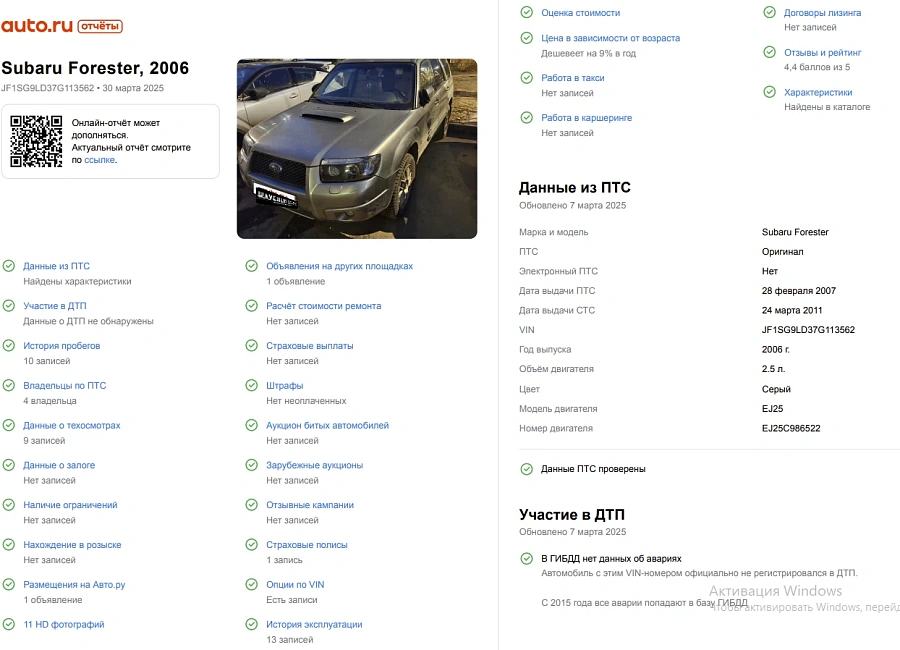
Task: Go to 'Участие в ДТП' contents link
Action: (x=55, y=306)
